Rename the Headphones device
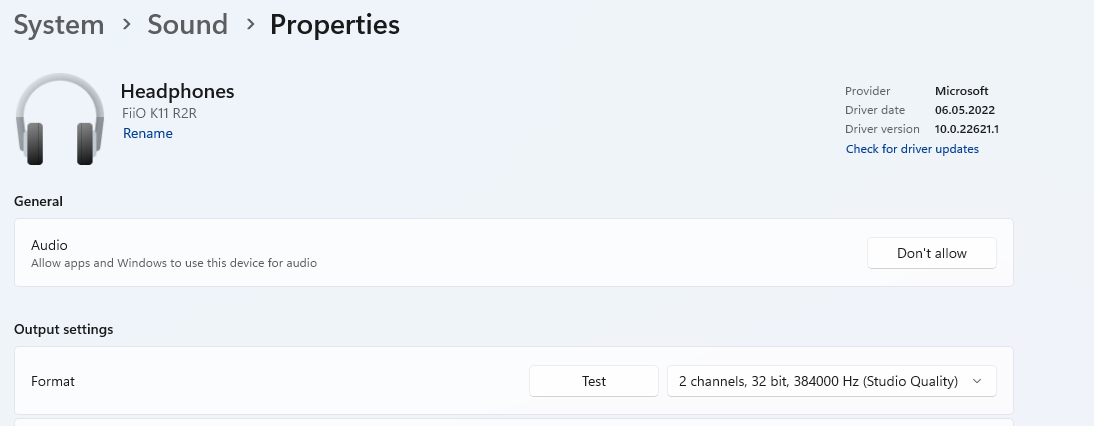Viewport: 1095px width, 426px height. [148, 133]
